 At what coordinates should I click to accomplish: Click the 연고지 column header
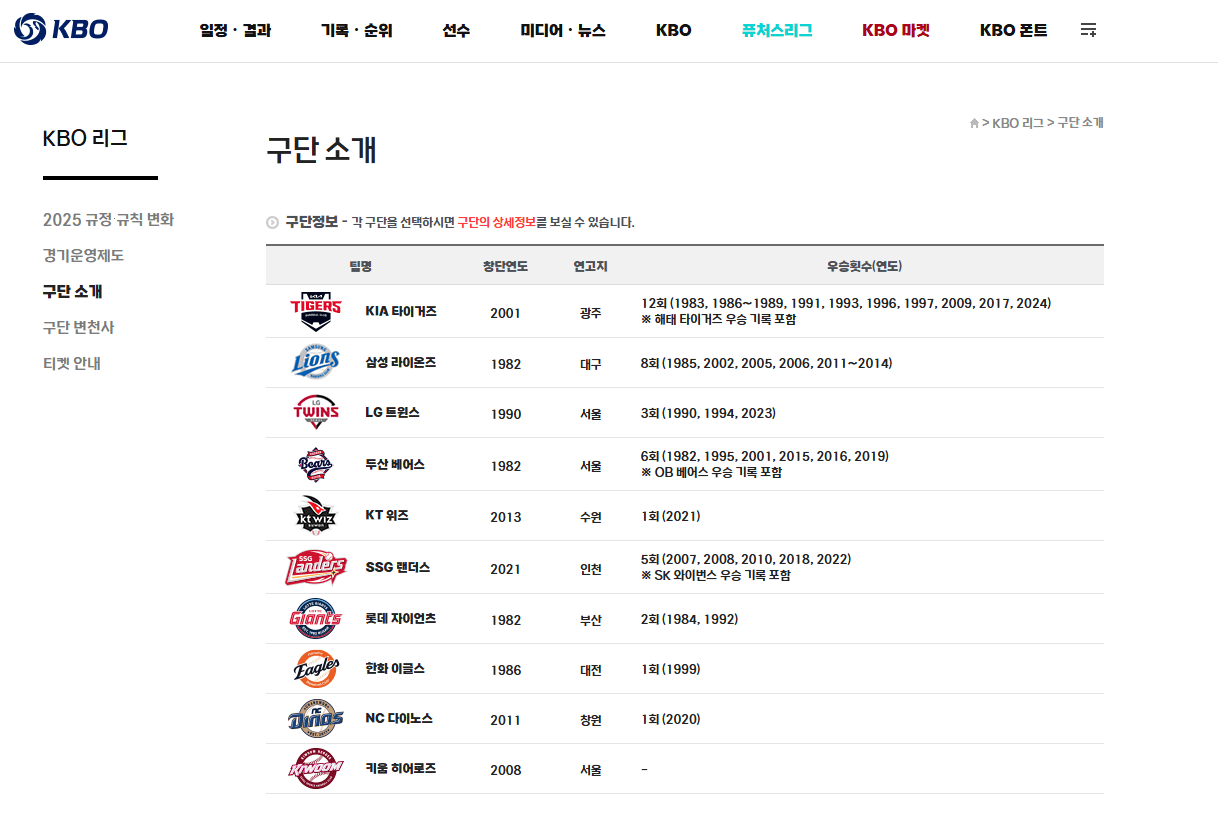tap(590, 266)
